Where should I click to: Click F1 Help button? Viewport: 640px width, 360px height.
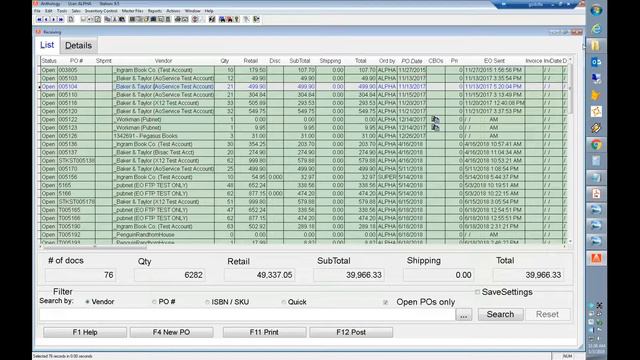click(85, 332)
